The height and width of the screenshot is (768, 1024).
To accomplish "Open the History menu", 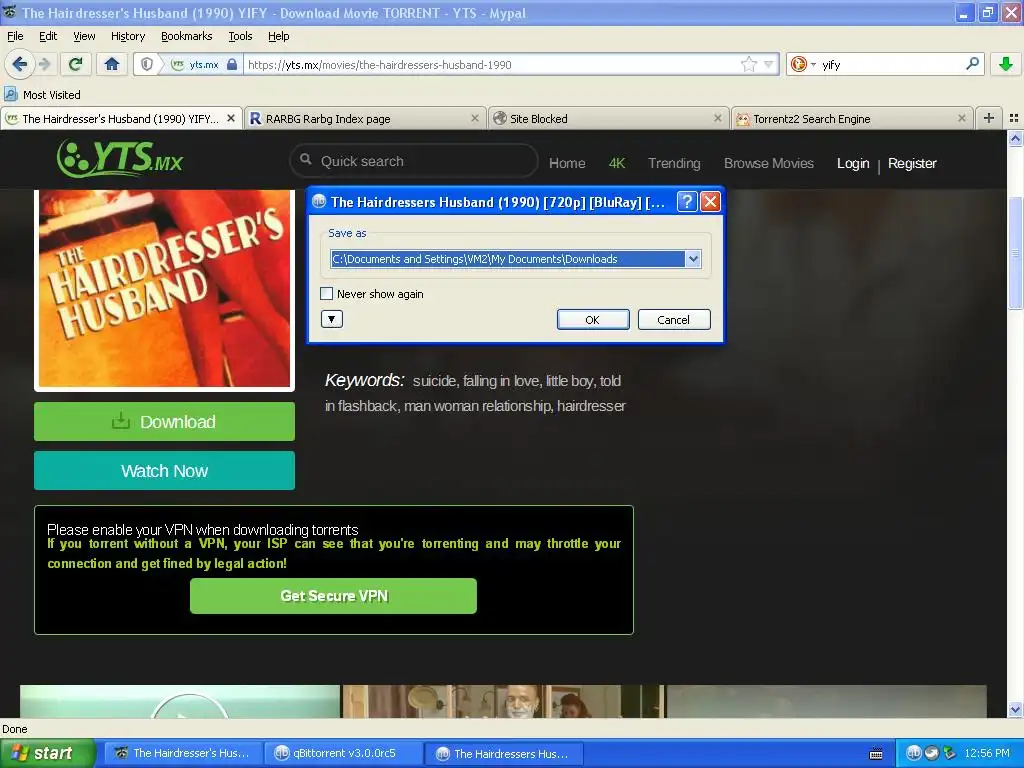I will tap(127, 36).
